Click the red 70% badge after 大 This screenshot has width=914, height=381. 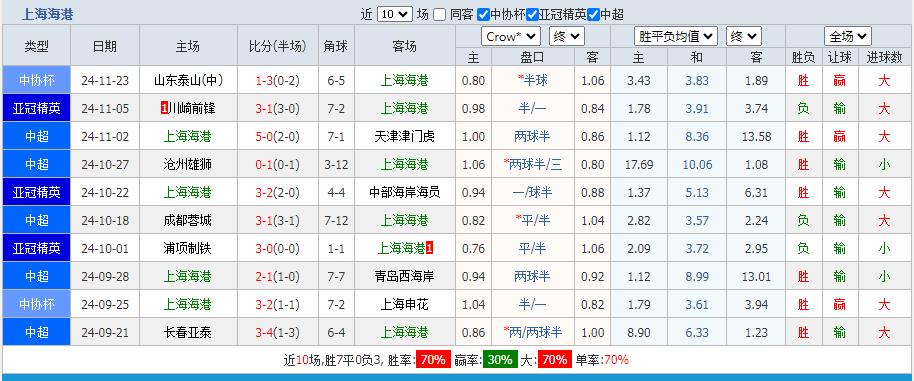[554, 359]
